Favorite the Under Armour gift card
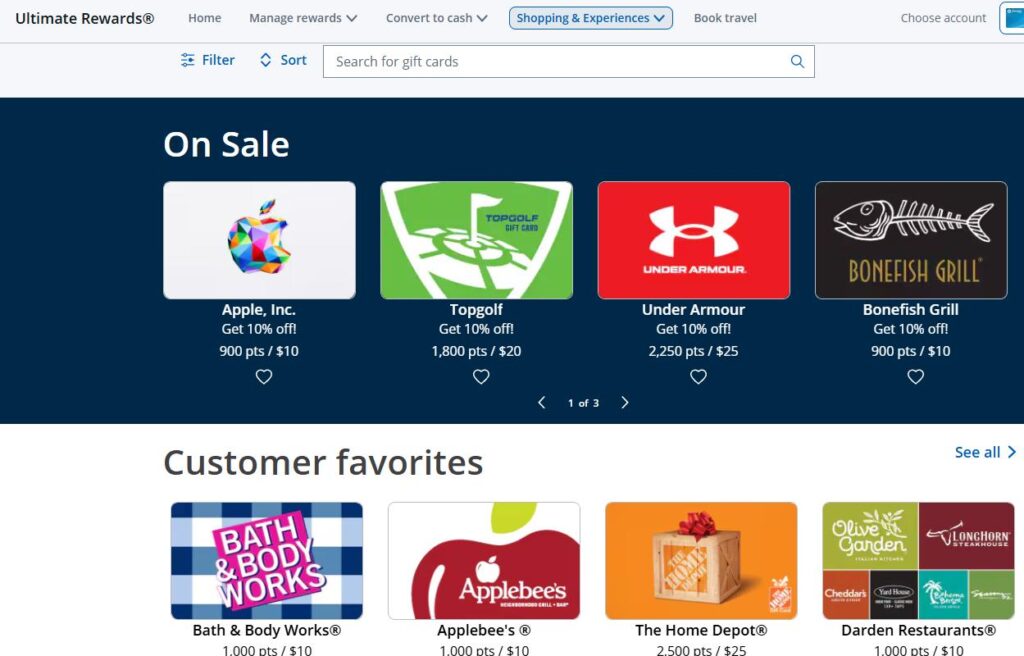 point(698,376)
